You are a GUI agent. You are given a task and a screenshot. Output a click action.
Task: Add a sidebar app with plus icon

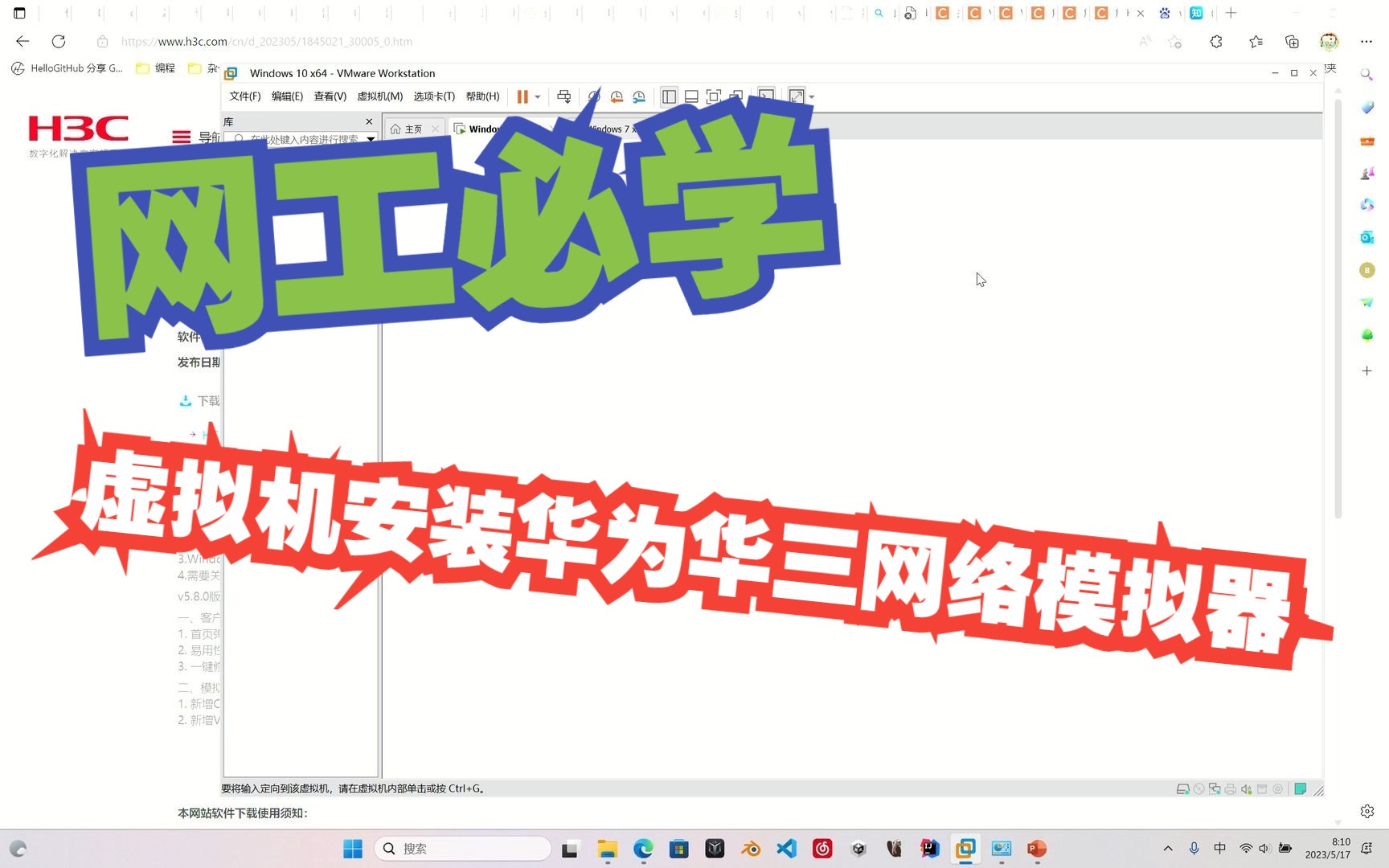pyautogui.click(x=1366, y=371)
